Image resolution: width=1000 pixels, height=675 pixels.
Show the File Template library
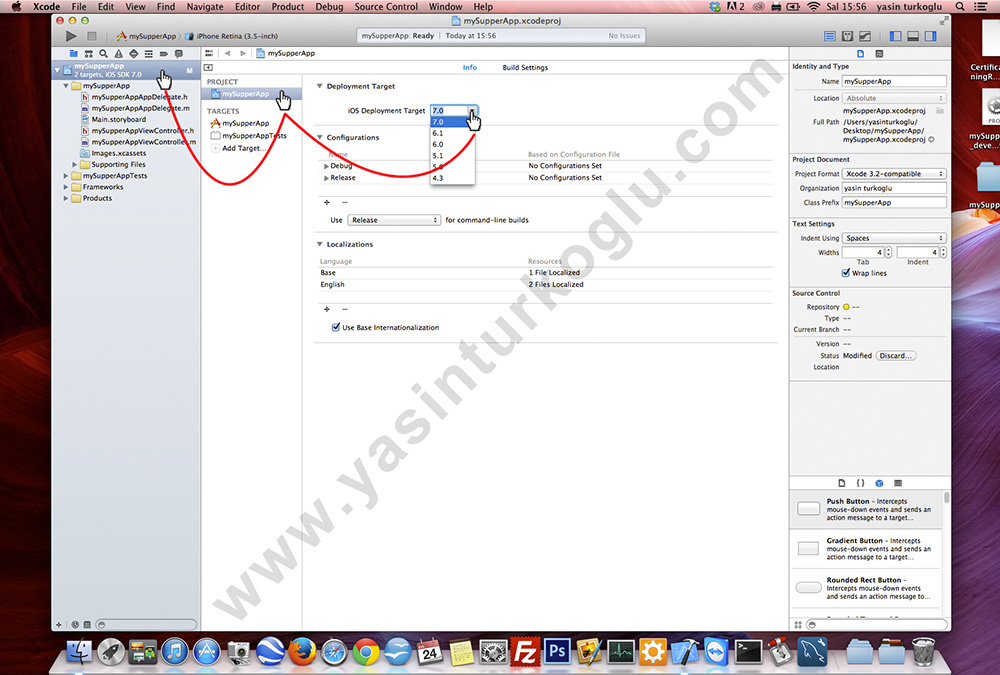click(x=842, y=483)
